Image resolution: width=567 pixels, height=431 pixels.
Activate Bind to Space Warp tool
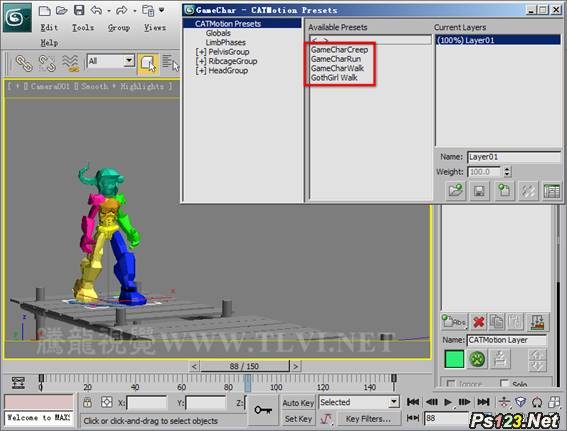coord(71,63)
